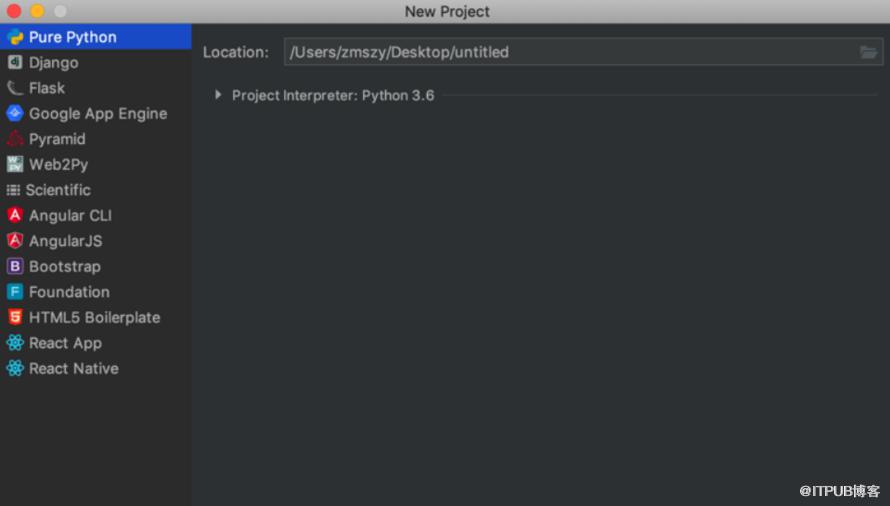Select the Pyramid project type
Viewport: 890px width, 506px height.
(x=96, y=139)
